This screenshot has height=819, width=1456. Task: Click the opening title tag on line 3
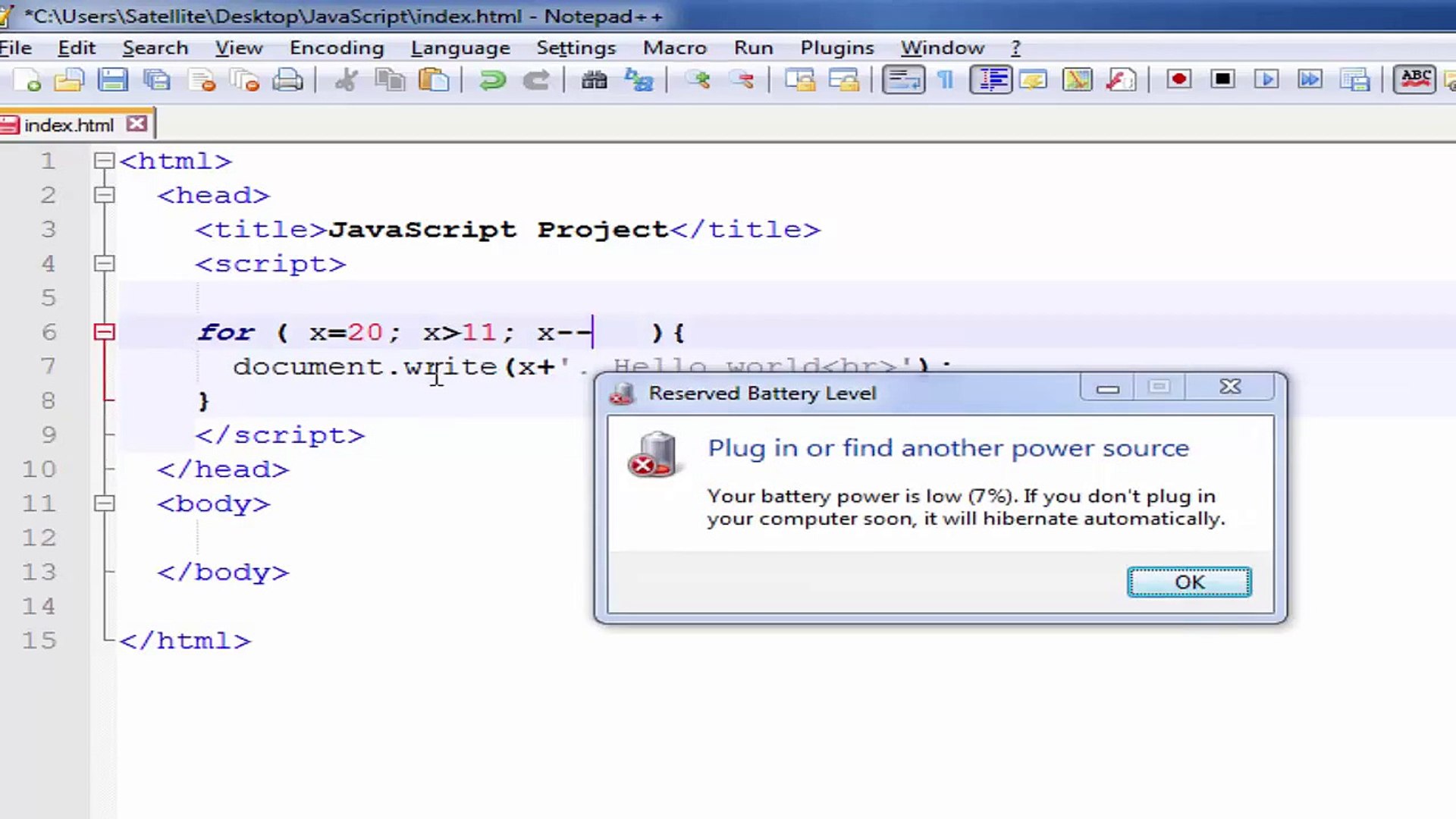(x=261, y=230)
